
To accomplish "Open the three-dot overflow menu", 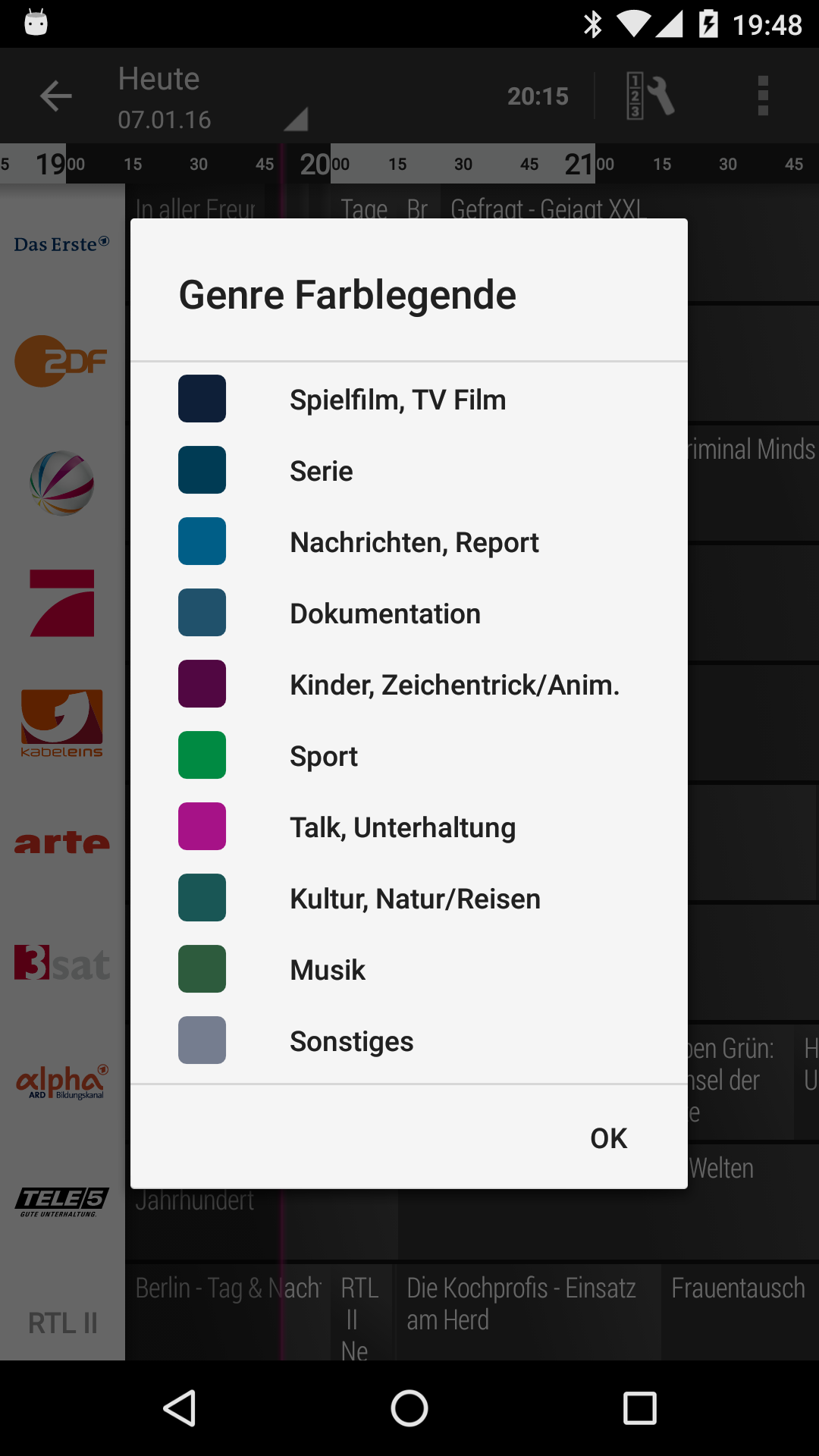I will click(x=763, y=96).
